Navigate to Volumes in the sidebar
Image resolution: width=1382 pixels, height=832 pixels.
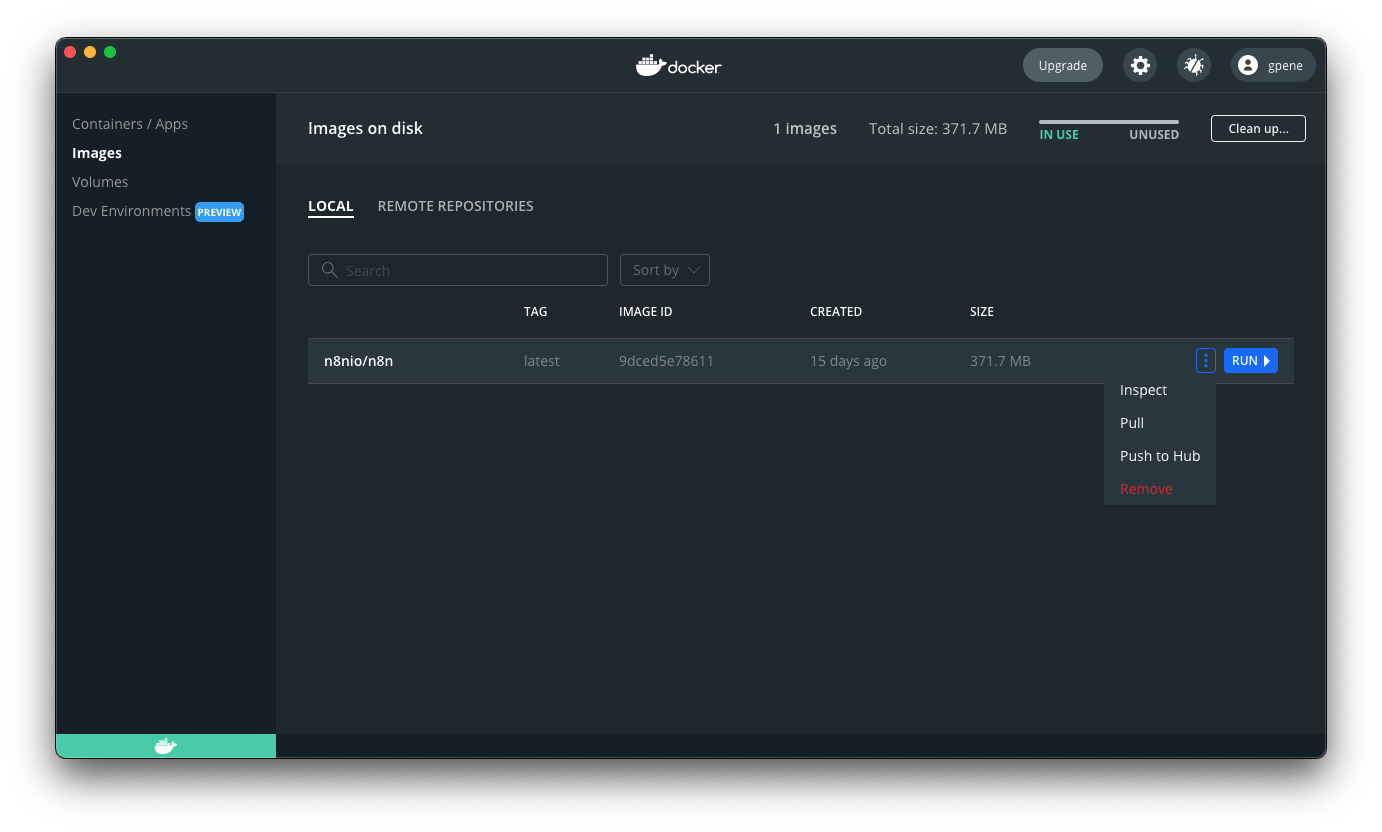[x=100, y=181]
